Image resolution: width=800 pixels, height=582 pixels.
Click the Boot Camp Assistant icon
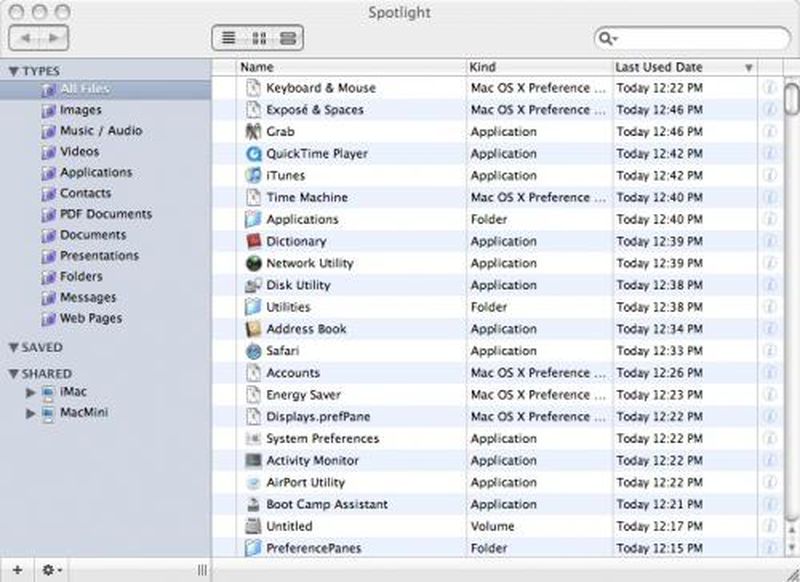pos(253,504)
